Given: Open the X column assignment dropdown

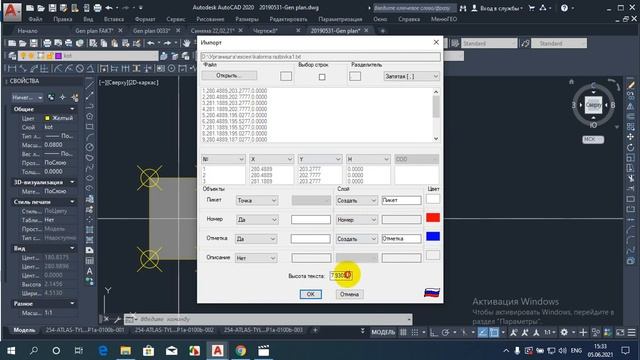Looking at the screenshot, I should click(271, 159).
